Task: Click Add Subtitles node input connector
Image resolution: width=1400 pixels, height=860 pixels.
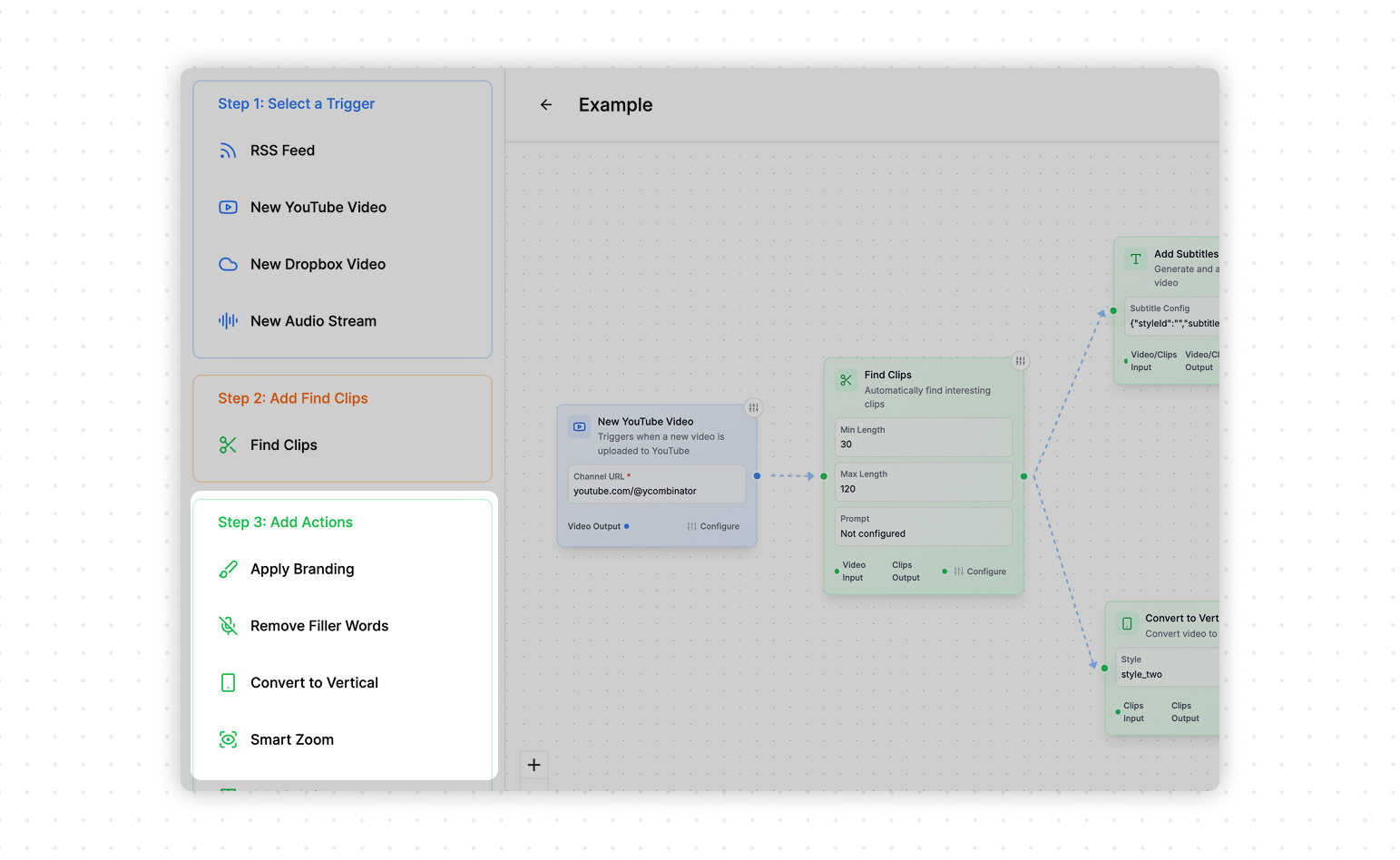Action: click(x=1113, y=311)
